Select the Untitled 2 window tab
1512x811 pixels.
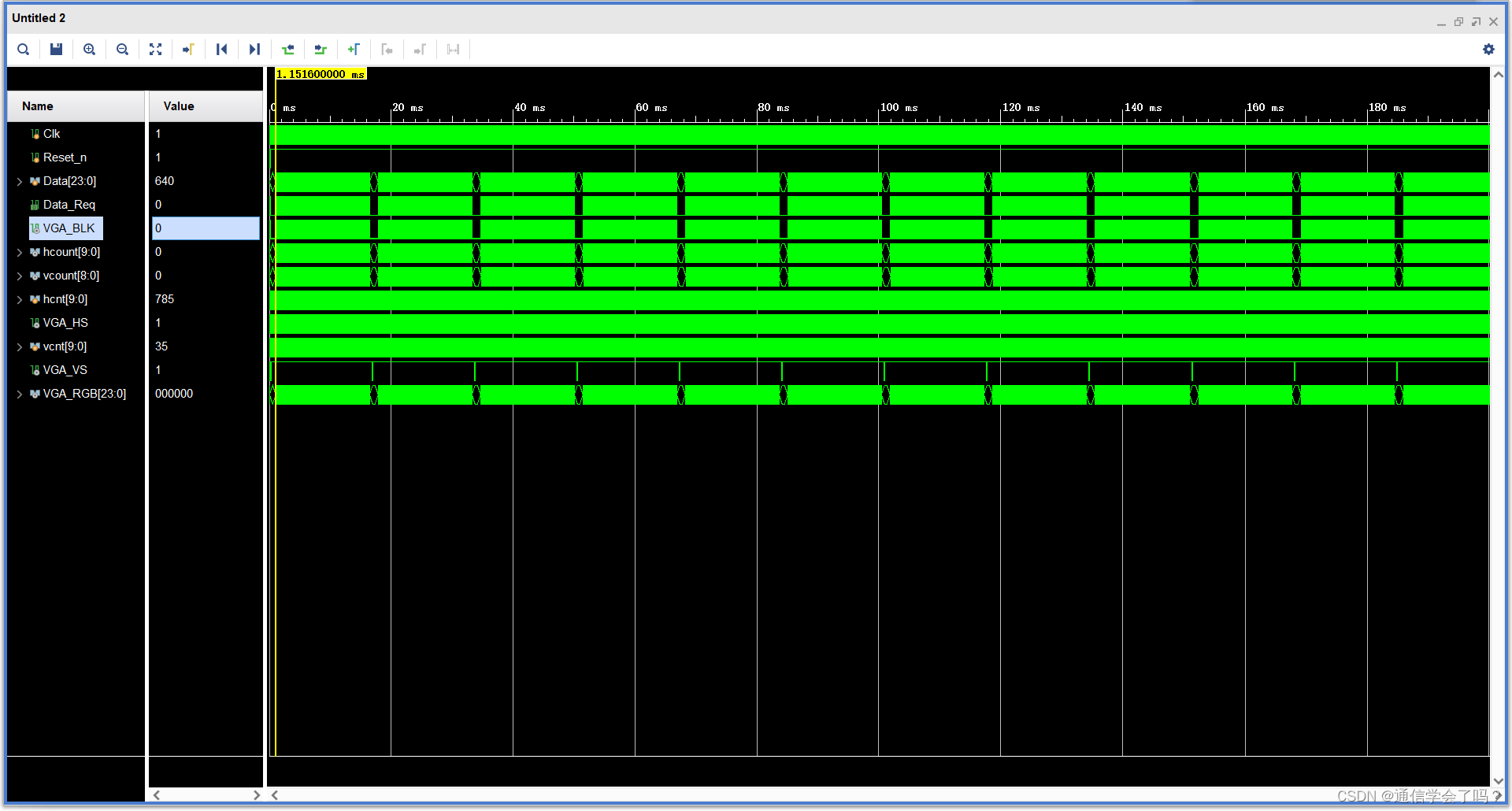[x=39, y=18]
